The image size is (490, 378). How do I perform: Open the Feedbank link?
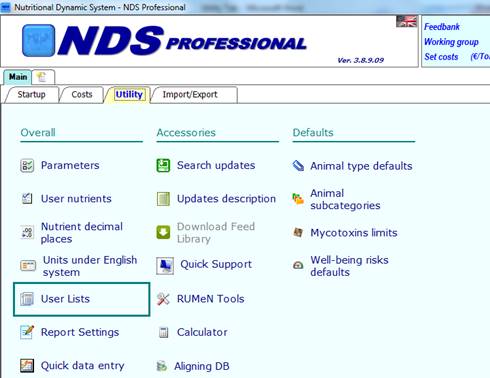click(442, 27)
